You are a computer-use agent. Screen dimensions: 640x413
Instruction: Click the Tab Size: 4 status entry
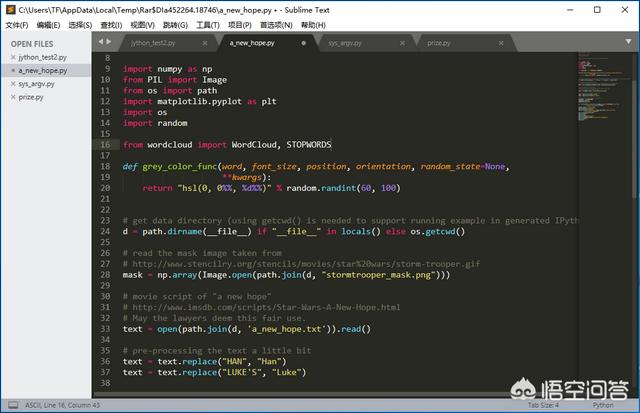coord(543,405)
